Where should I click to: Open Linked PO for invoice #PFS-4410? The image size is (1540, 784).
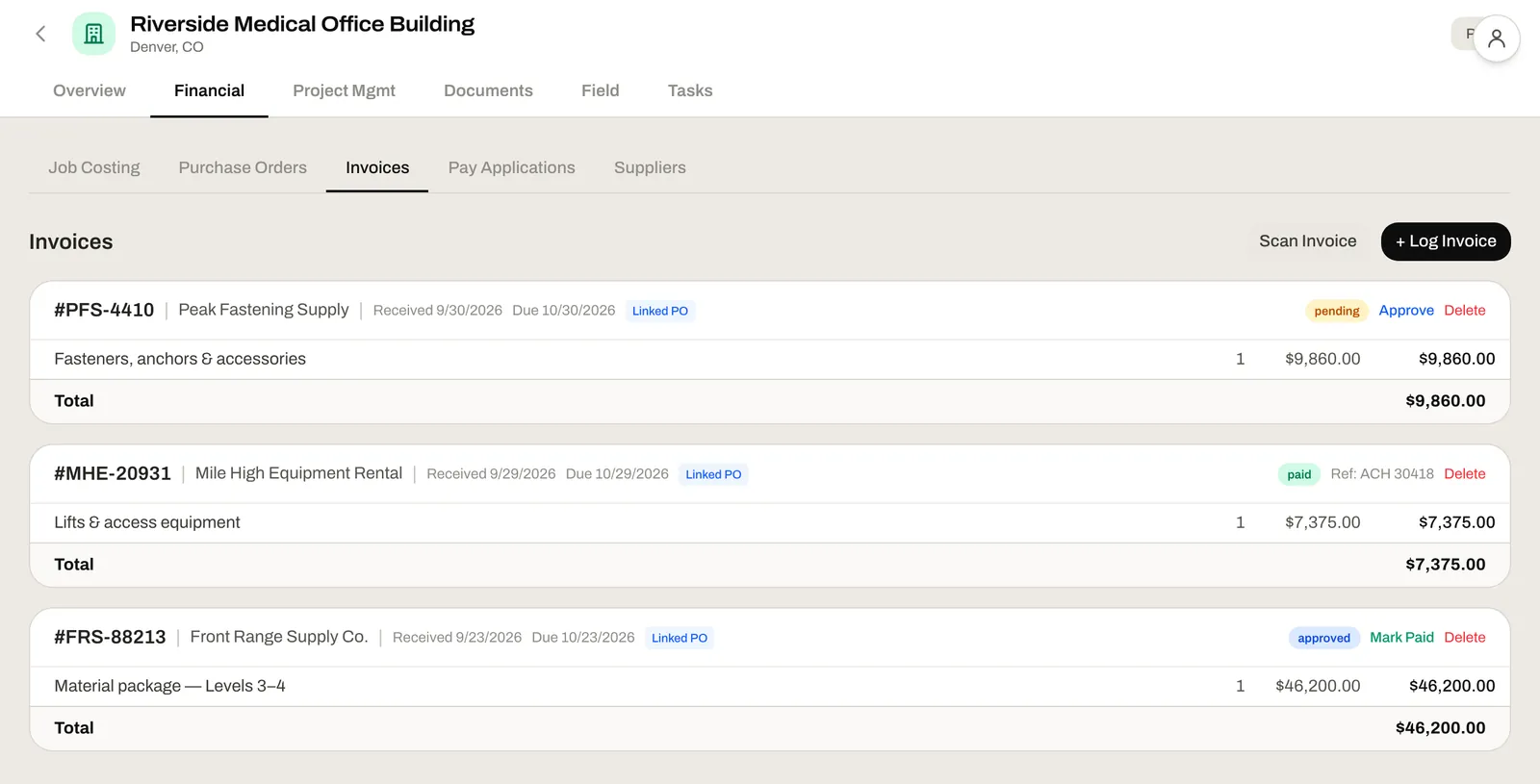click(x=660, y=311)
